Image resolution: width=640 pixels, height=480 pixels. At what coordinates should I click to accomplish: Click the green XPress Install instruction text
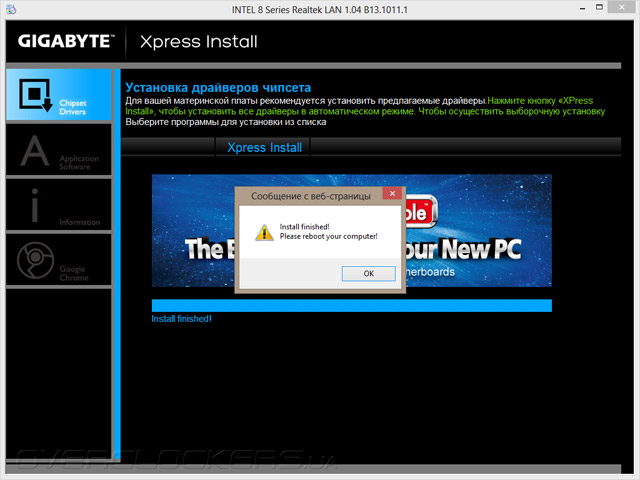point(365,106)
